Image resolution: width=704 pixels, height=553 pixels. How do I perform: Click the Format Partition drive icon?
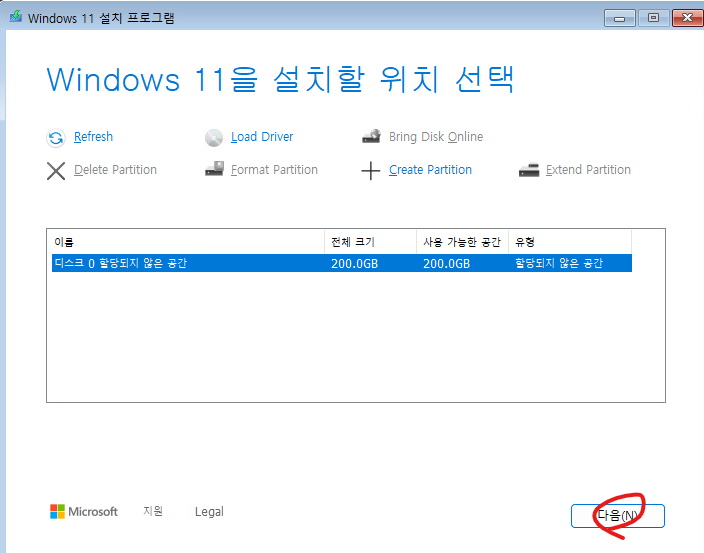tap(214, 169)
